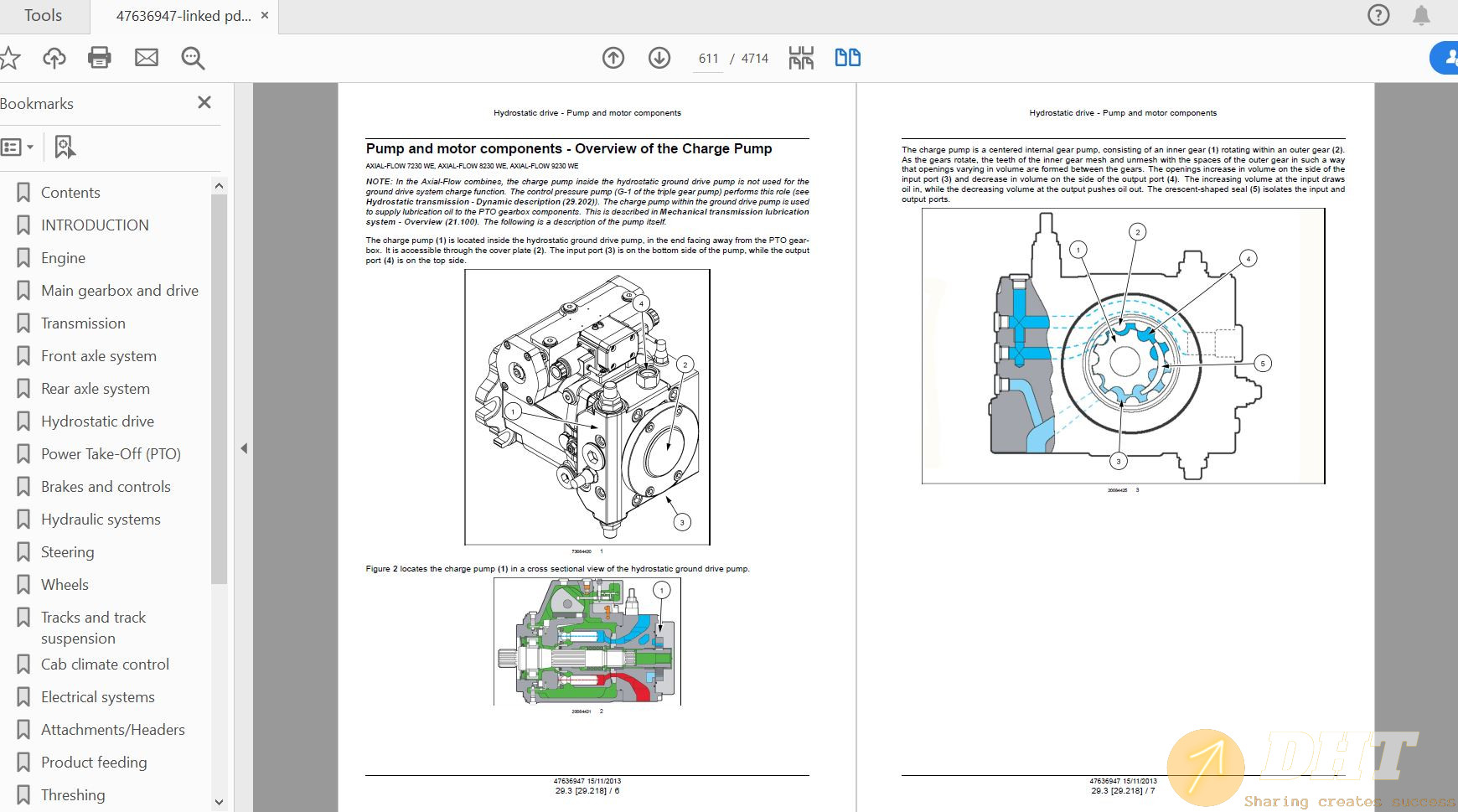The height and width of the screenshot is (812, 1458).
Task: Click the hydrostatic pump exterior diagram
Action: (x=587, y=407)
